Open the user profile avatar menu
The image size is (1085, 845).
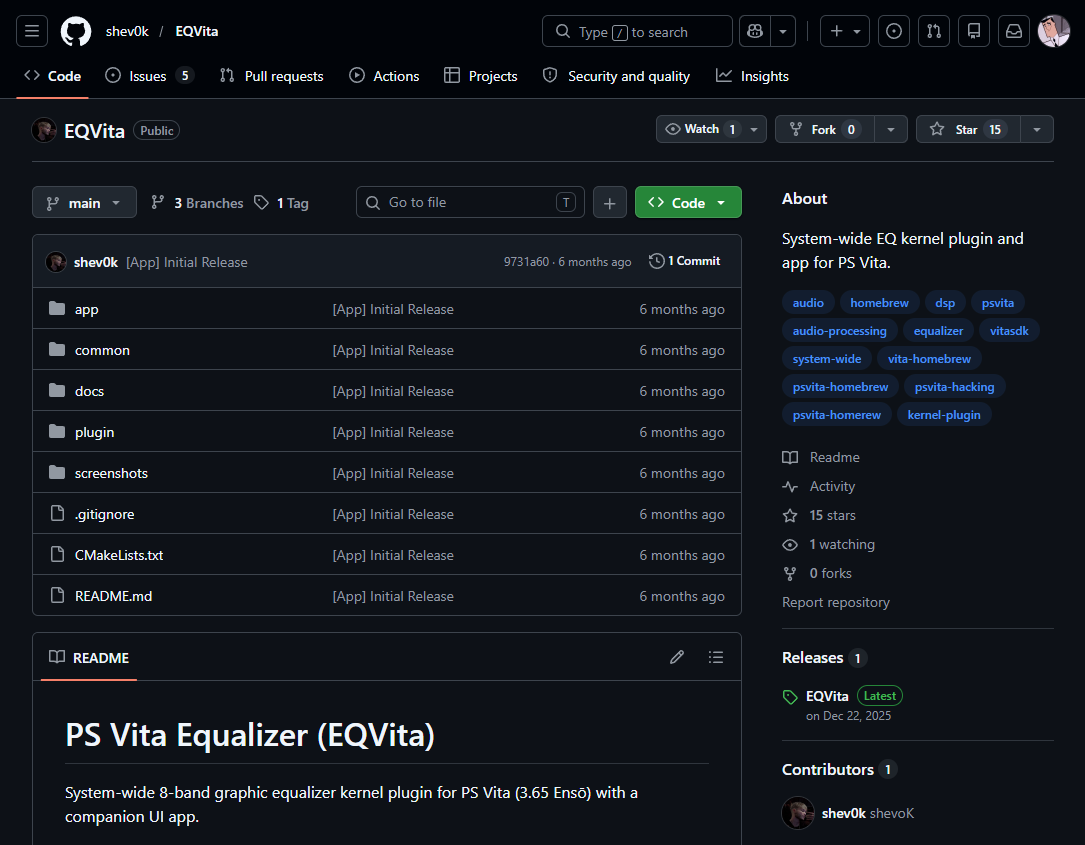(1054, 31)
